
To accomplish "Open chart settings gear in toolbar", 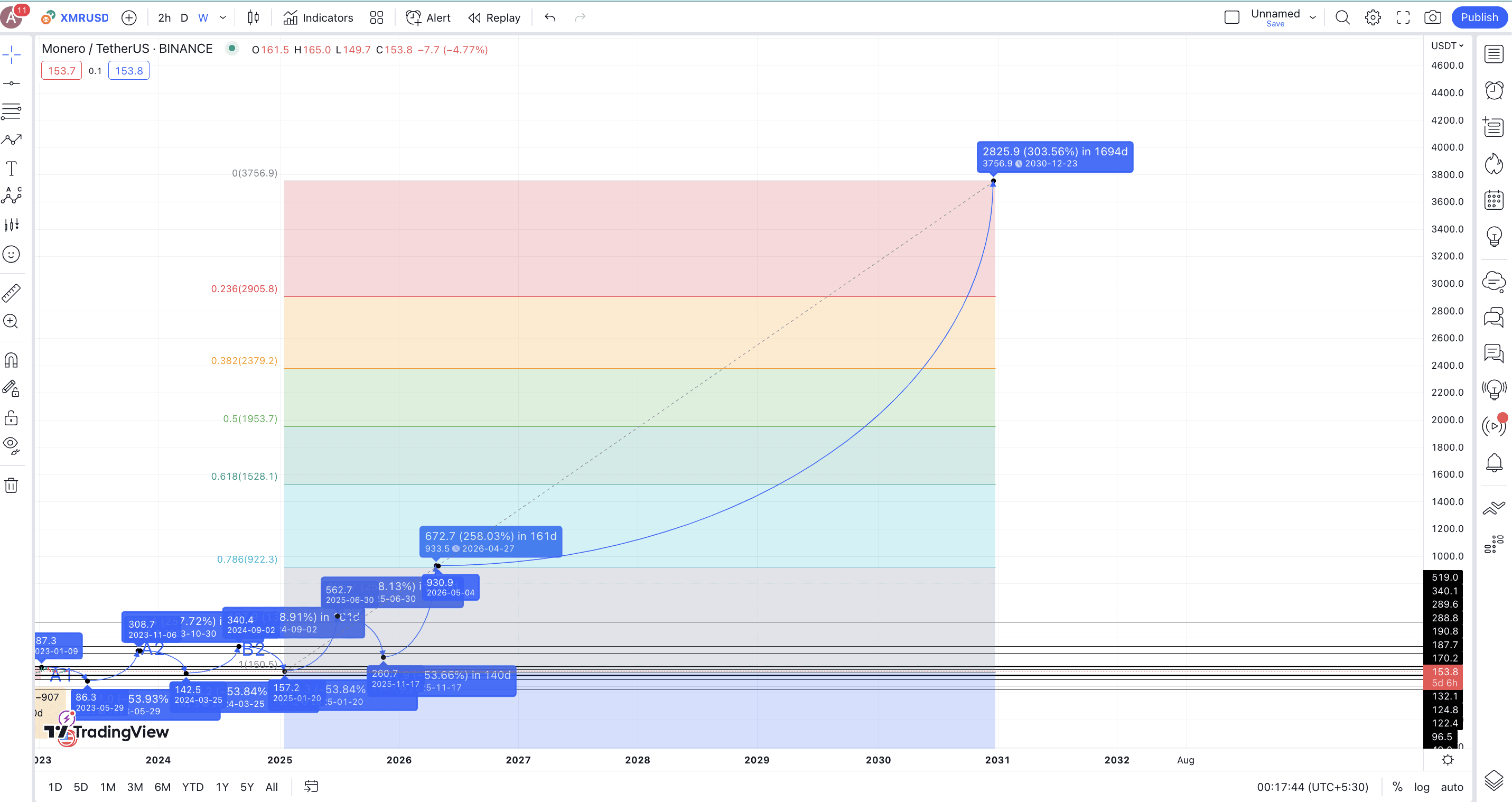I will [x=1373, y=17].
